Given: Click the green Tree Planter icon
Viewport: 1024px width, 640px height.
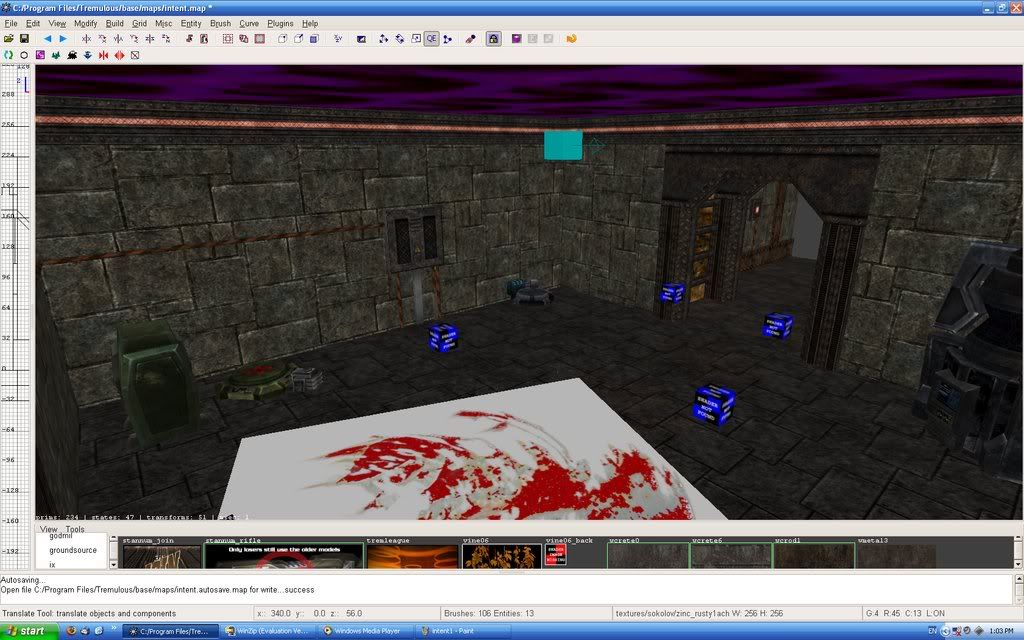Looking at the screenshot, I should point(56,56).
